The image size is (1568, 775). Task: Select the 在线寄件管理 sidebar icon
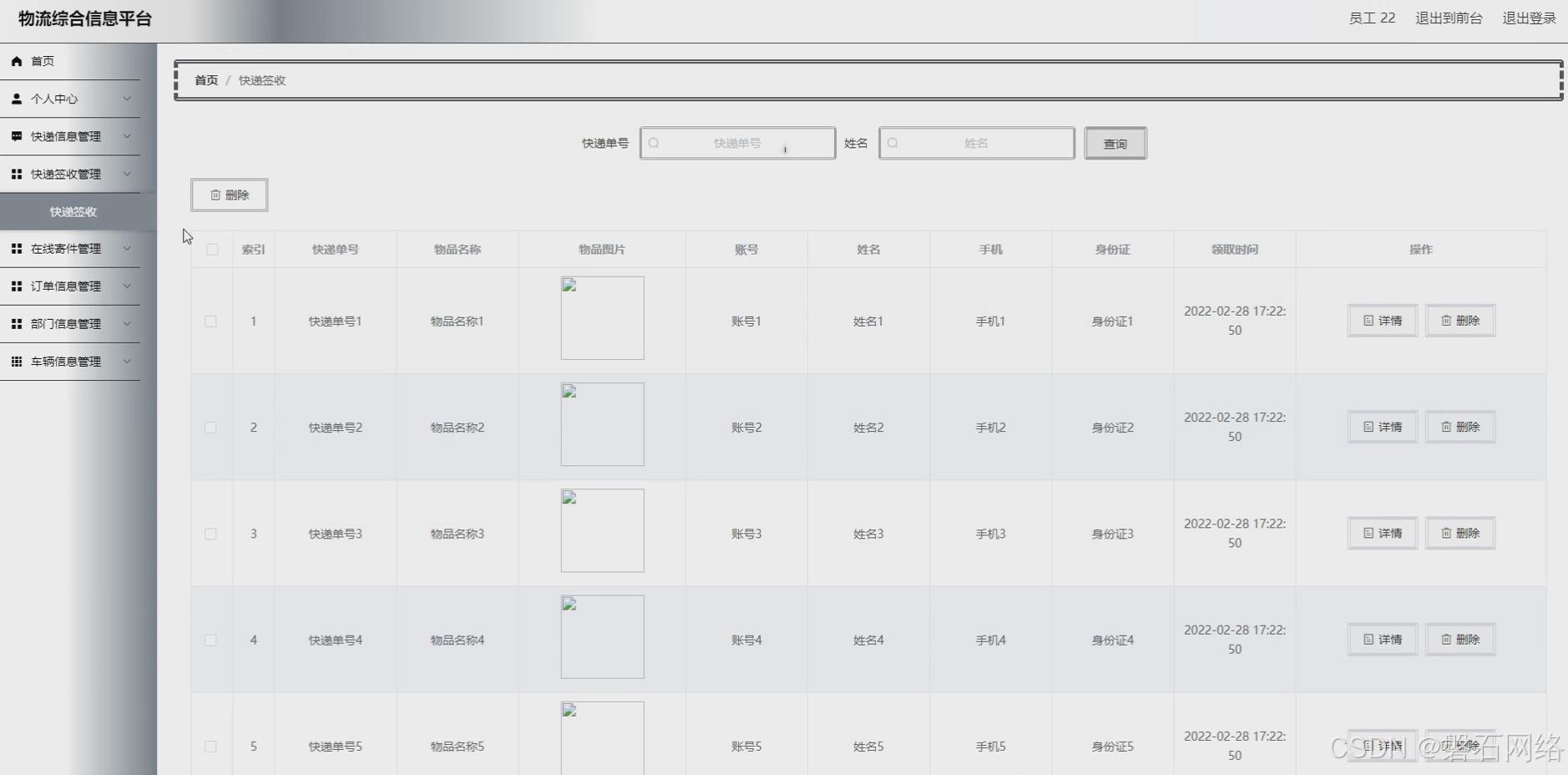point(16,248)
